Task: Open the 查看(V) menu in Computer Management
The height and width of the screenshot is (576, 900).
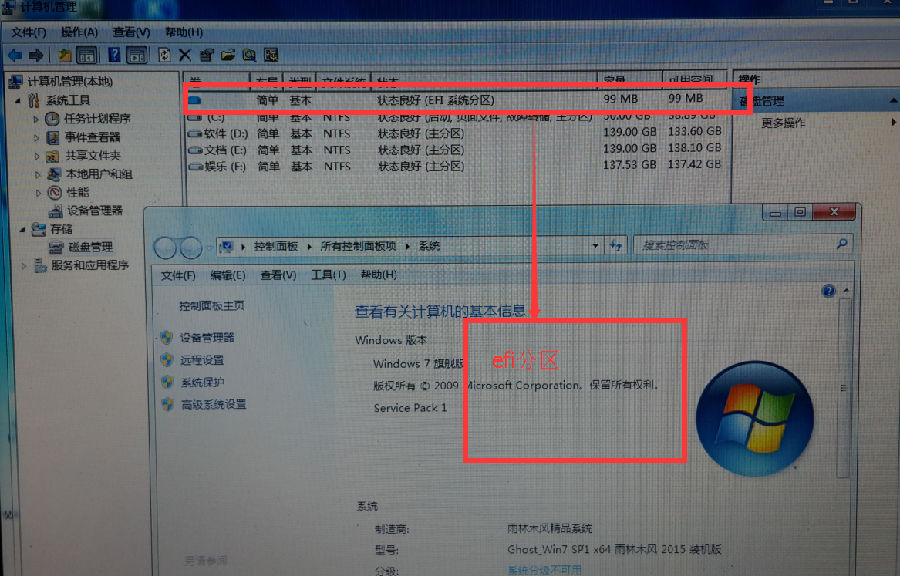Action: (131, 32)
